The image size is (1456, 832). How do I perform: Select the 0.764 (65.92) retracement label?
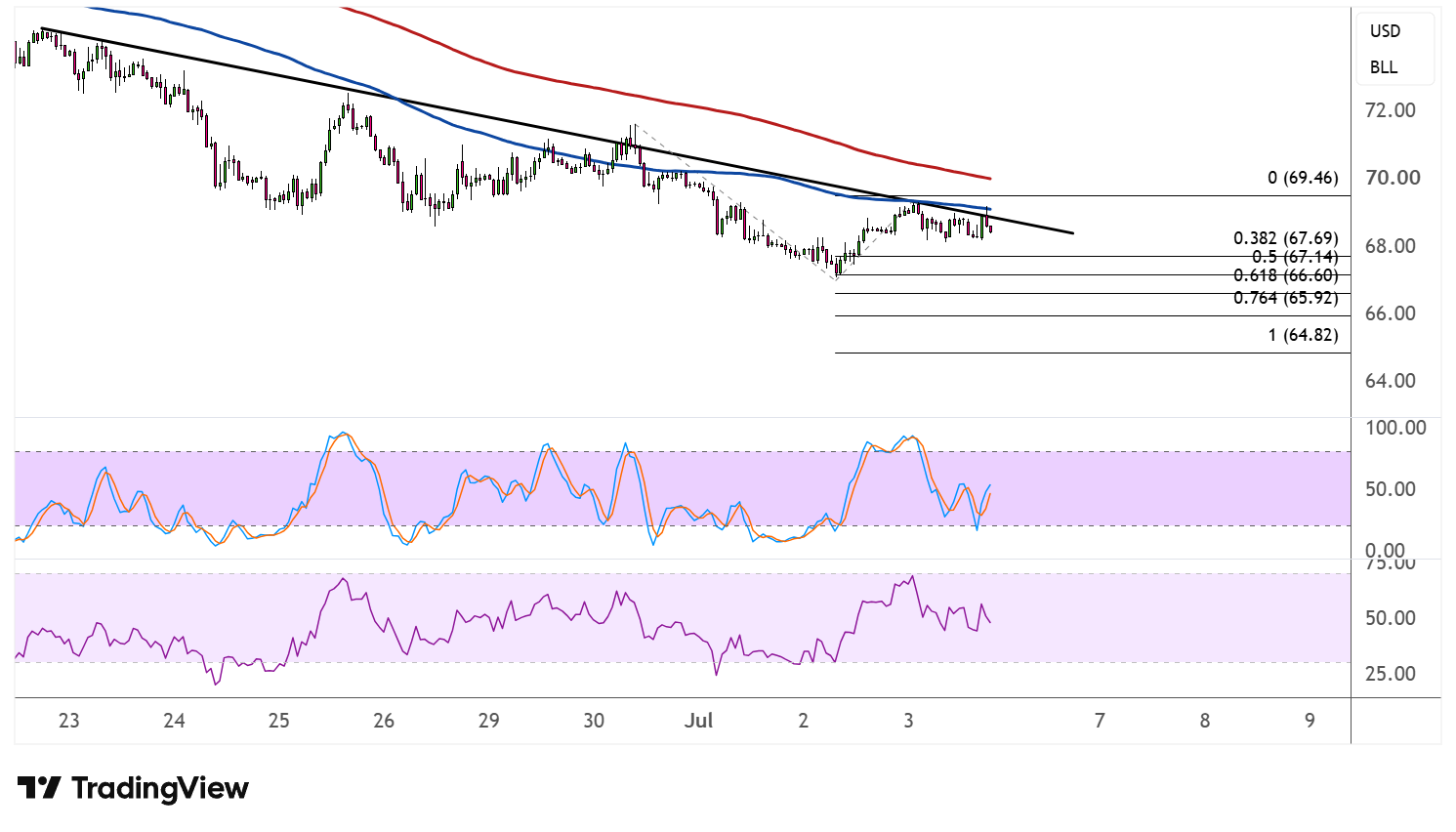click(1286, 297)
